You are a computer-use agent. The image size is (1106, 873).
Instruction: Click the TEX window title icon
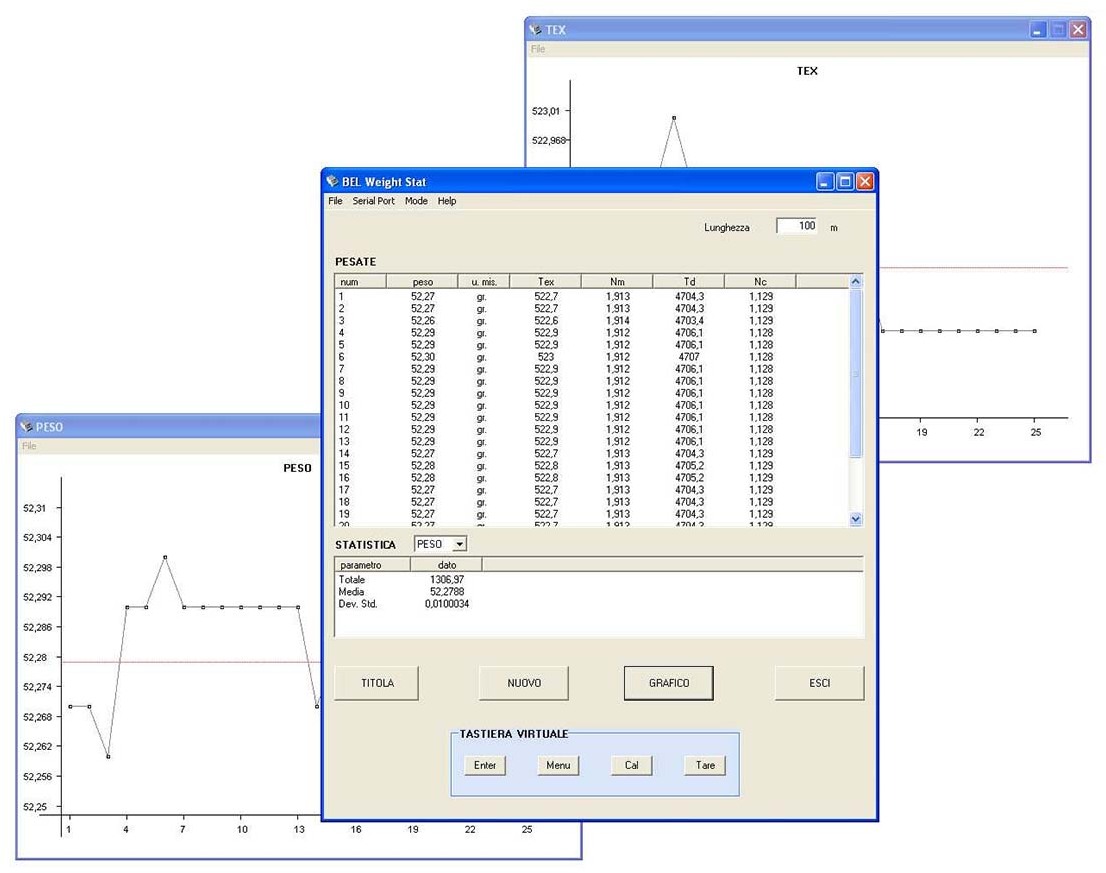click(535, 30)
